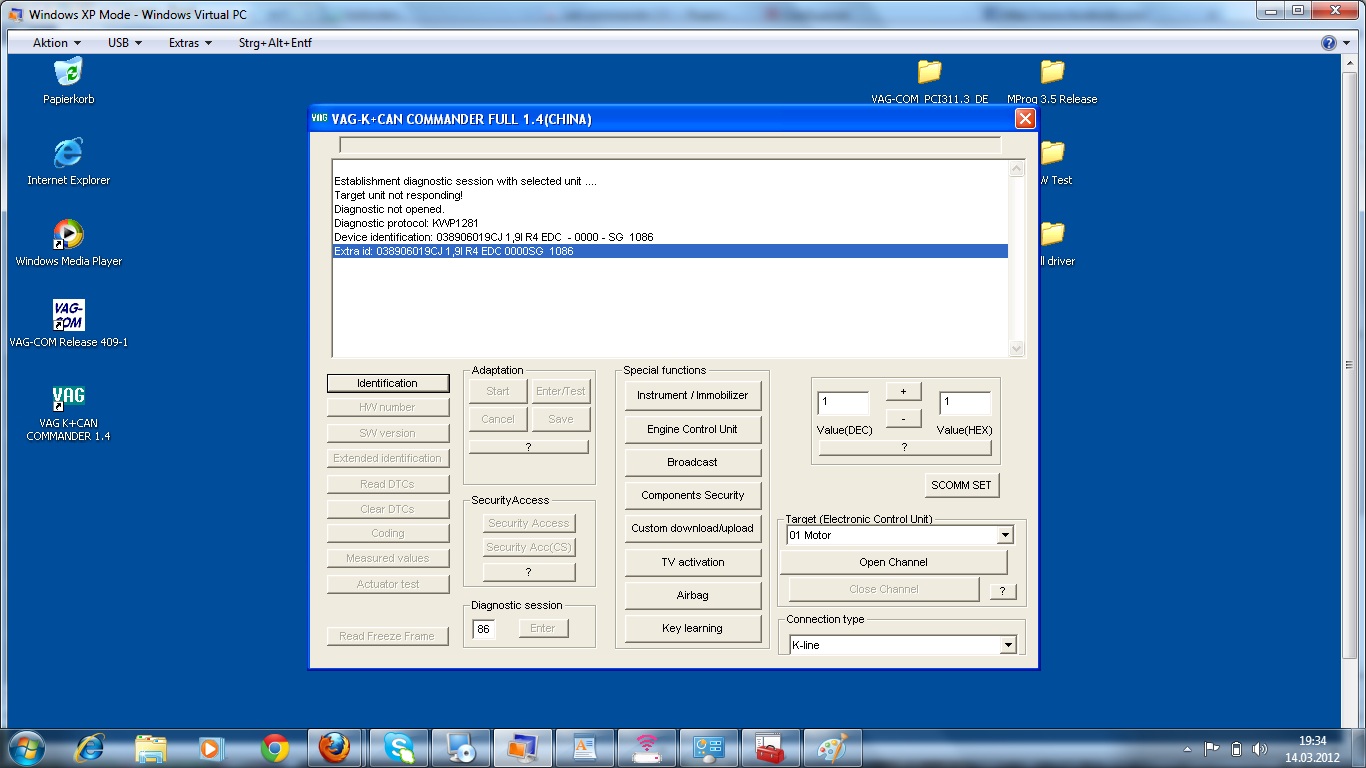
Task: Open Engine Control Unit special function
Action: 693,429
